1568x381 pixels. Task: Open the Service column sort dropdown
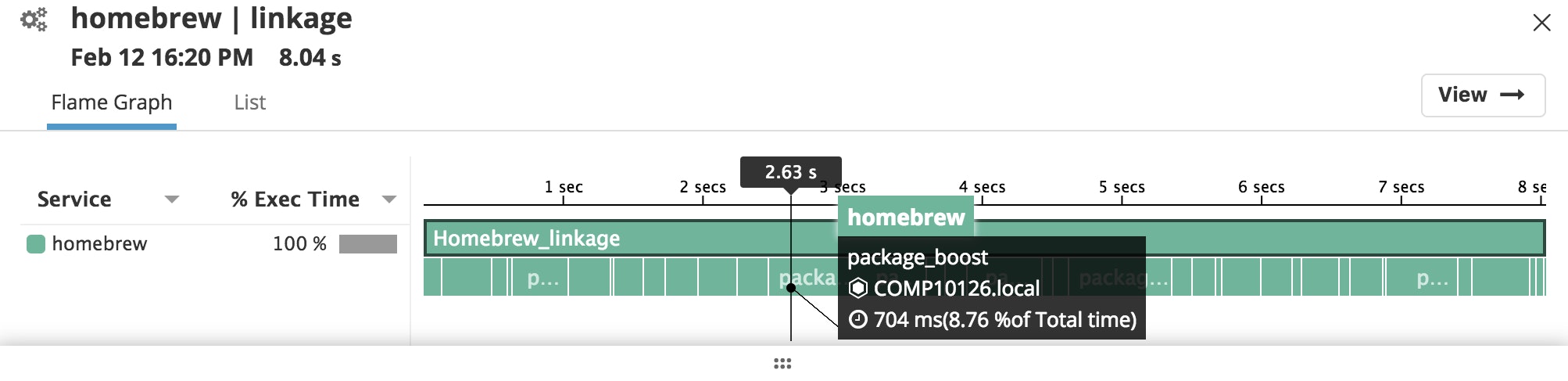click(172, 199)
